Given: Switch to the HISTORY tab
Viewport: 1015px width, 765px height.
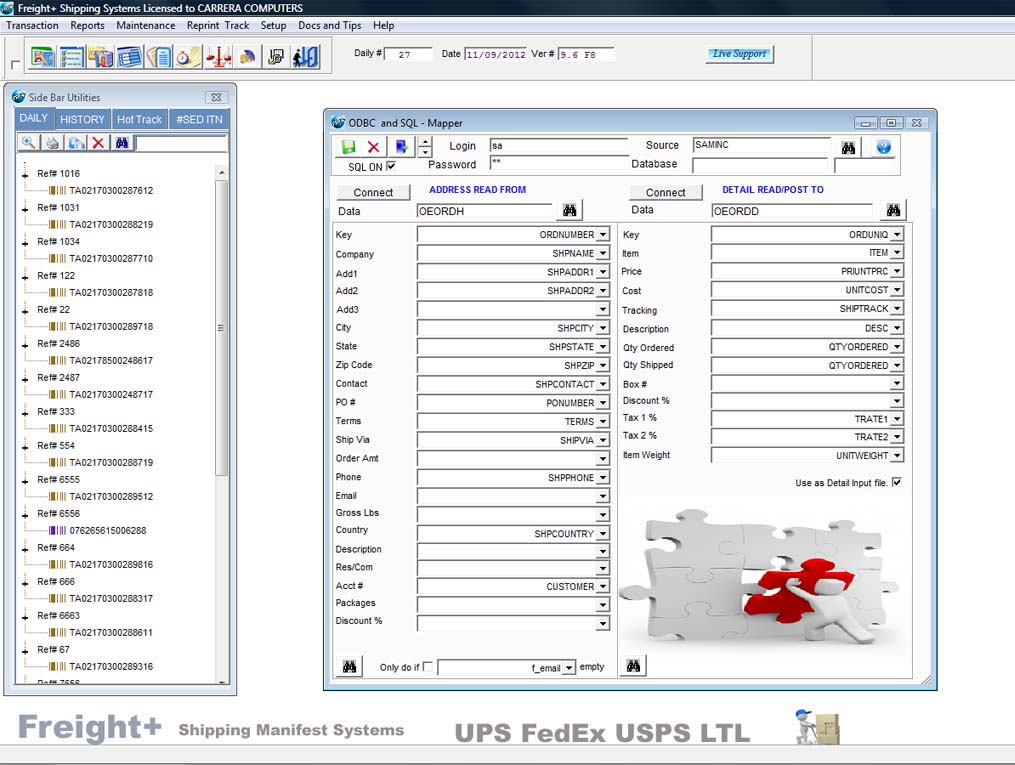Looking at the screenshot, I should pos(82,120).
